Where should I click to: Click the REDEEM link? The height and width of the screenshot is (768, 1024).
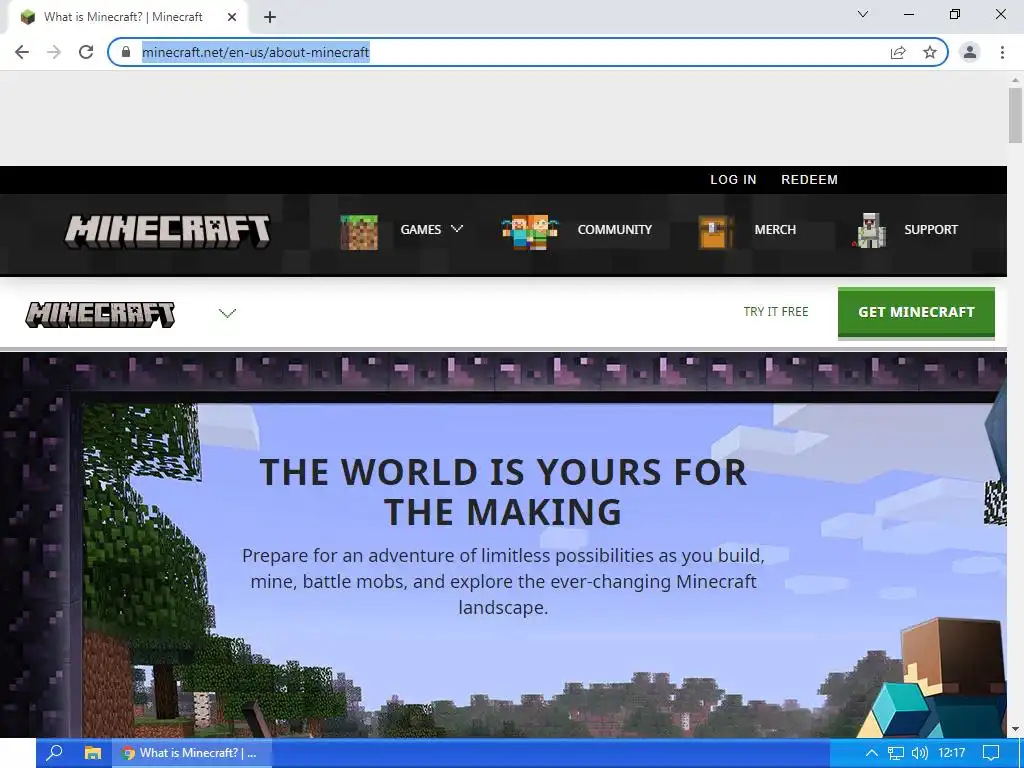tap(809, 180)
